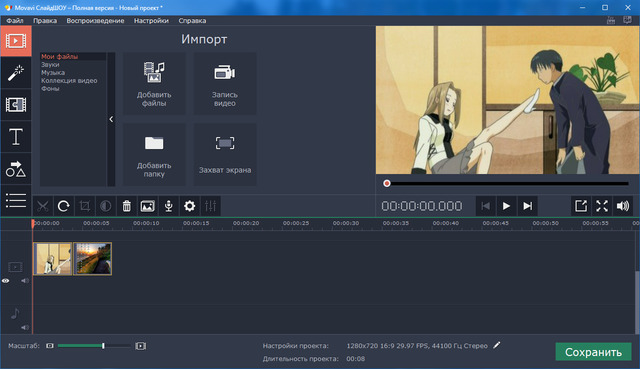This screenshot has width=640, height=369.
Task: Play the preview
Action: pos(506,206)
